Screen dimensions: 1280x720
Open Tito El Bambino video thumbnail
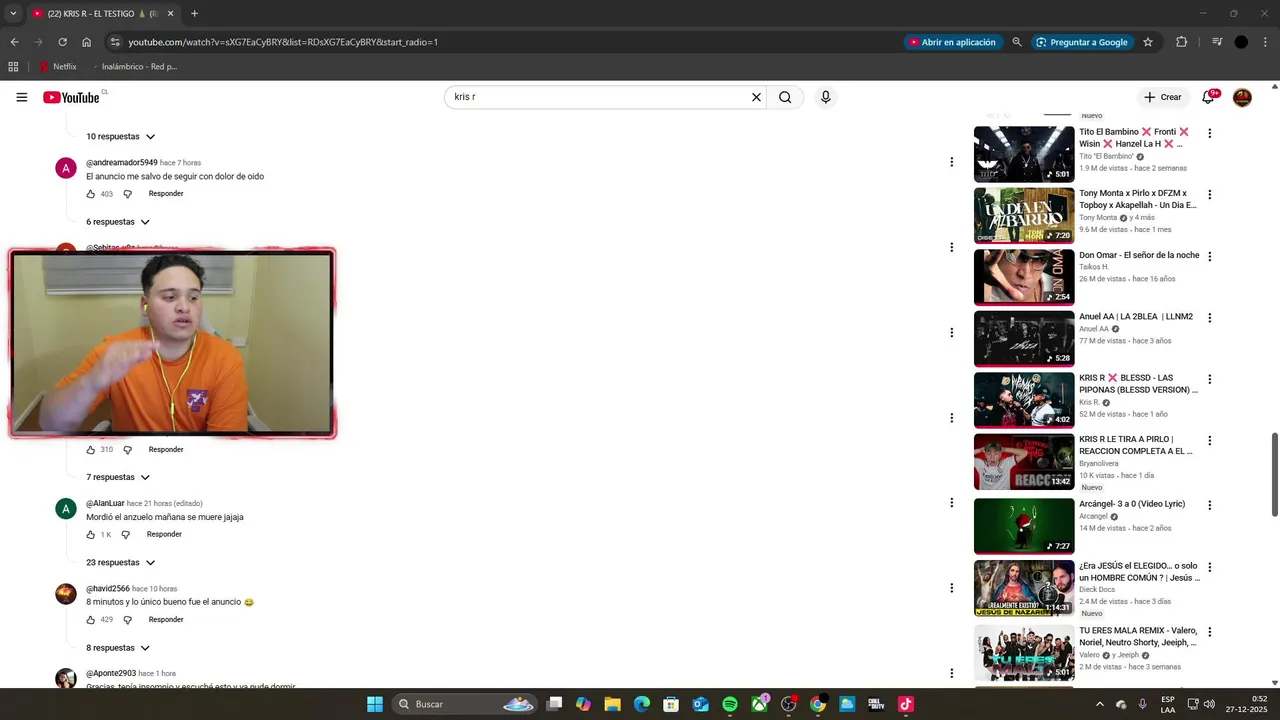pyautogui.click(x=1024, y=154)
